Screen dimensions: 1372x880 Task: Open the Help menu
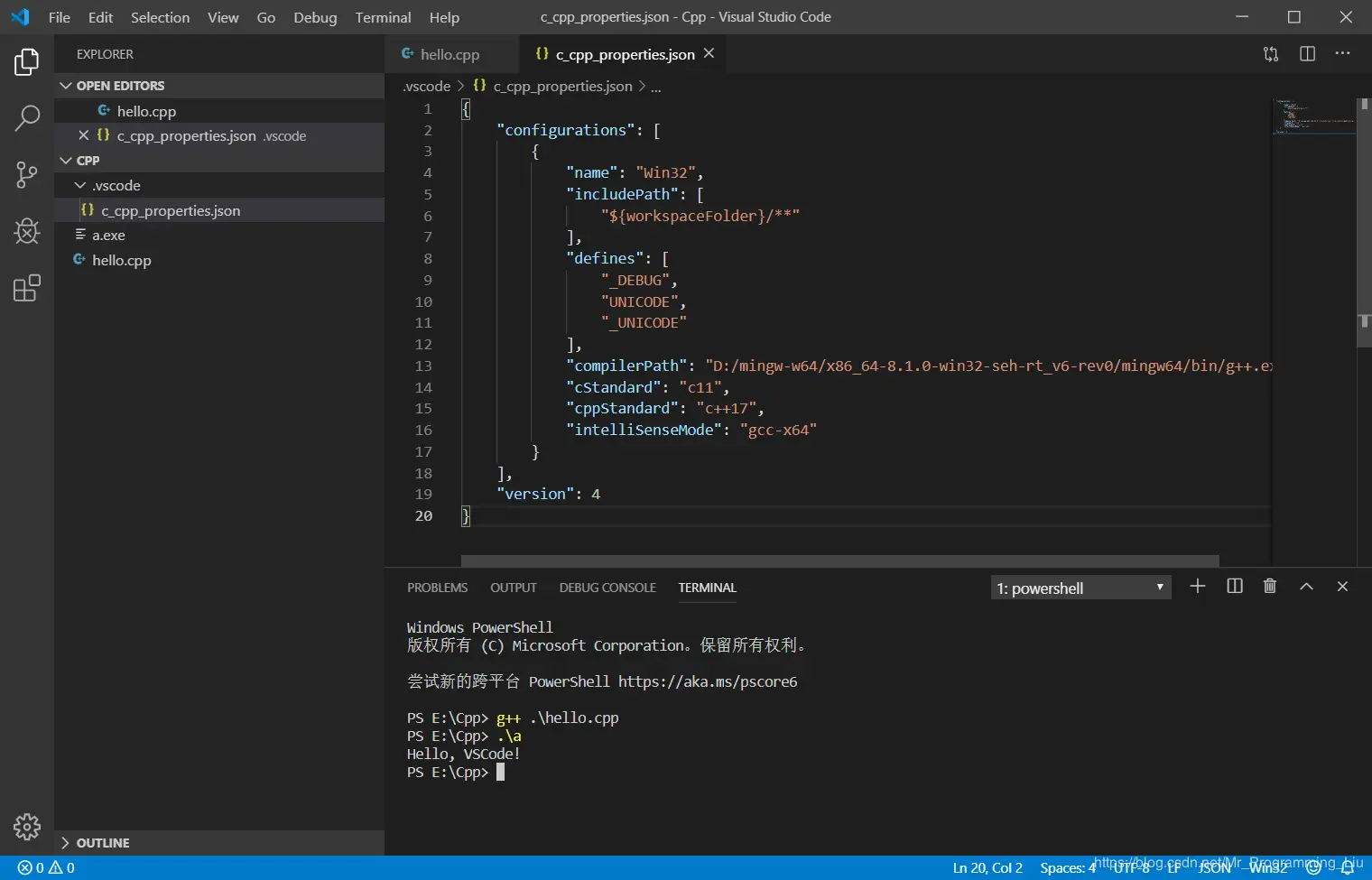(x=444, y=17)
